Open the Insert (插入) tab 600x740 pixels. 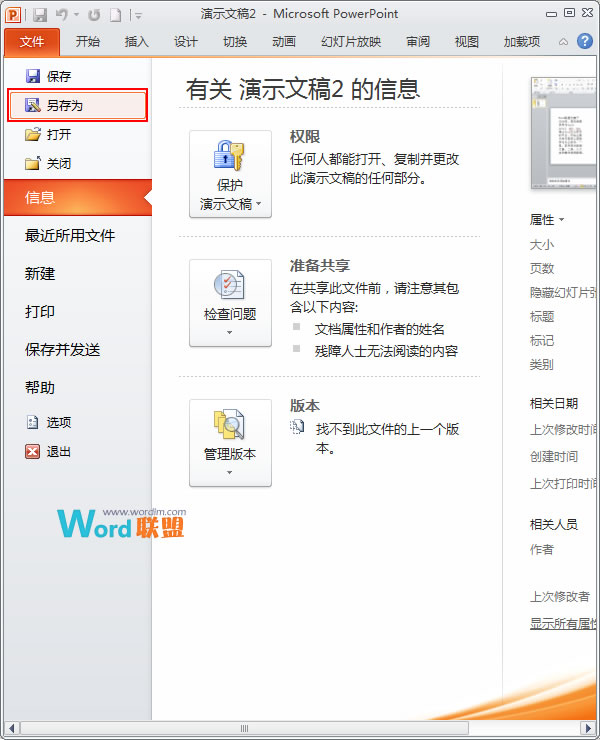tap(136, 42)
